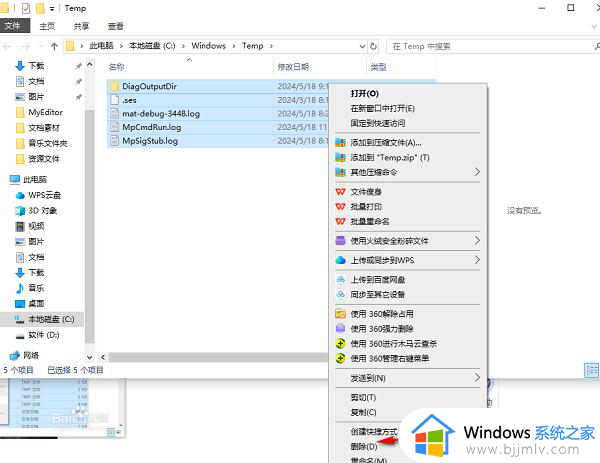Refresh the Temp folder view
Screen dimensions: 600x463
(373, 46)
